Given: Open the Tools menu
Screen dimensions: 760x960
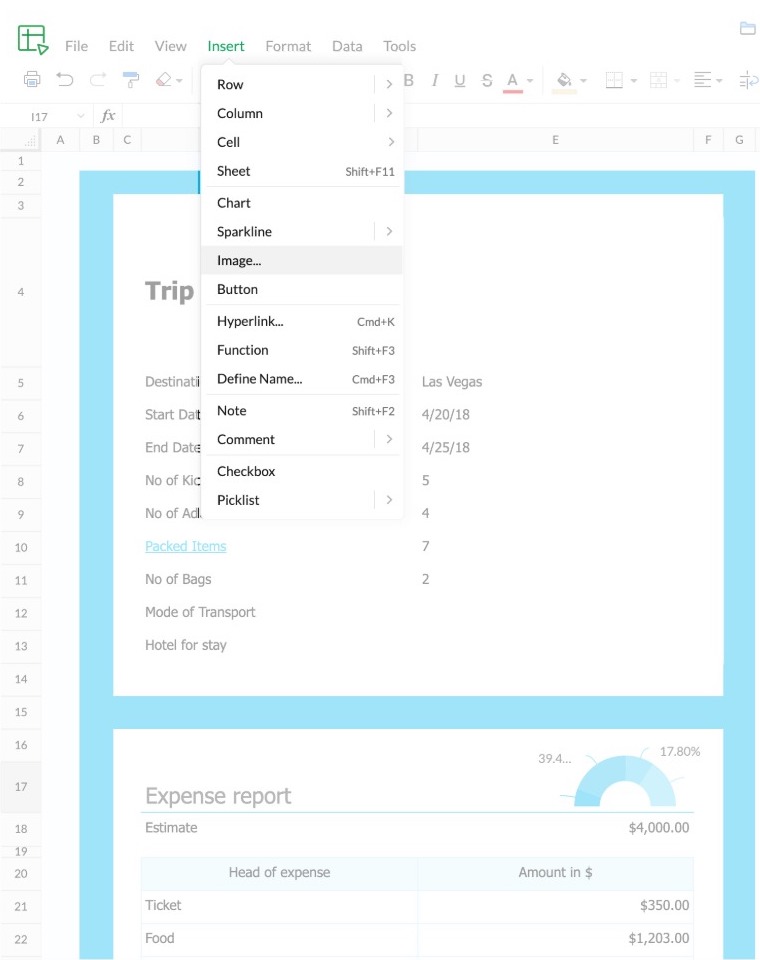Looking at the screenshot, I should [x=399, y=46].
